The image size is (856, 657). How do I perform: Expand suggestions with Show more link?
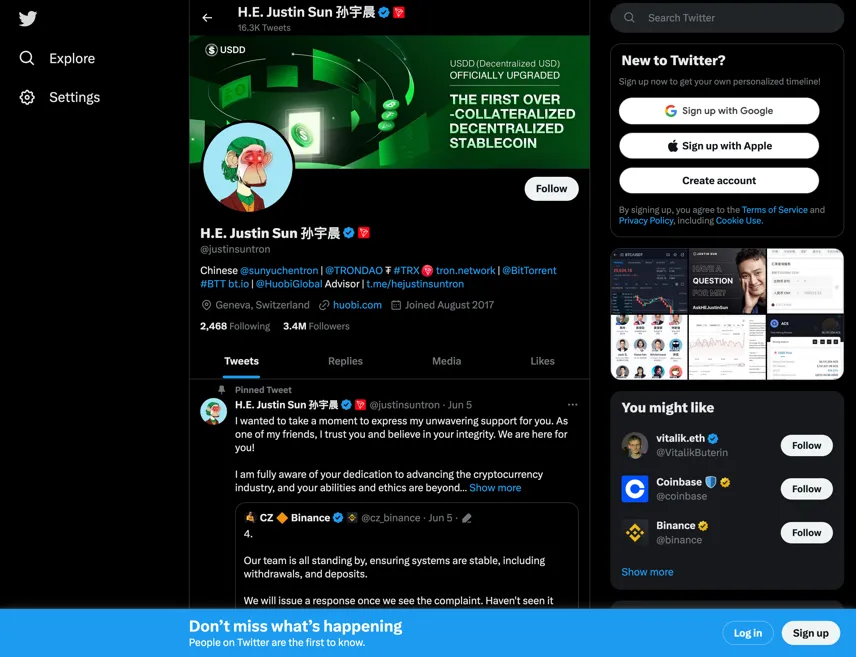(x=647, y=572)
